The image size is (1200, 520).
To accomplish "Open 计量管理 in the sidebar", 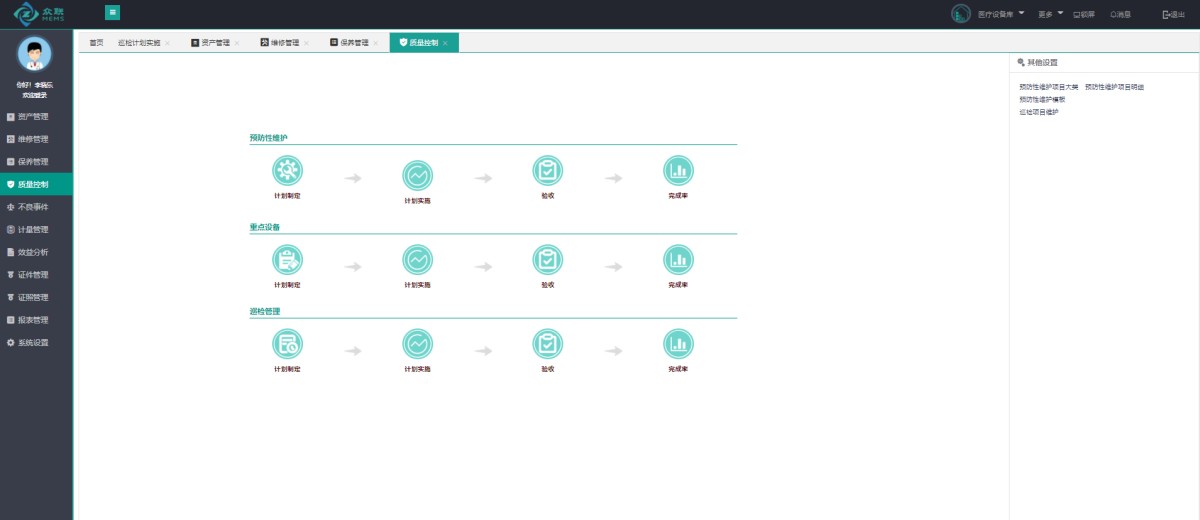I will pos(36,230).
